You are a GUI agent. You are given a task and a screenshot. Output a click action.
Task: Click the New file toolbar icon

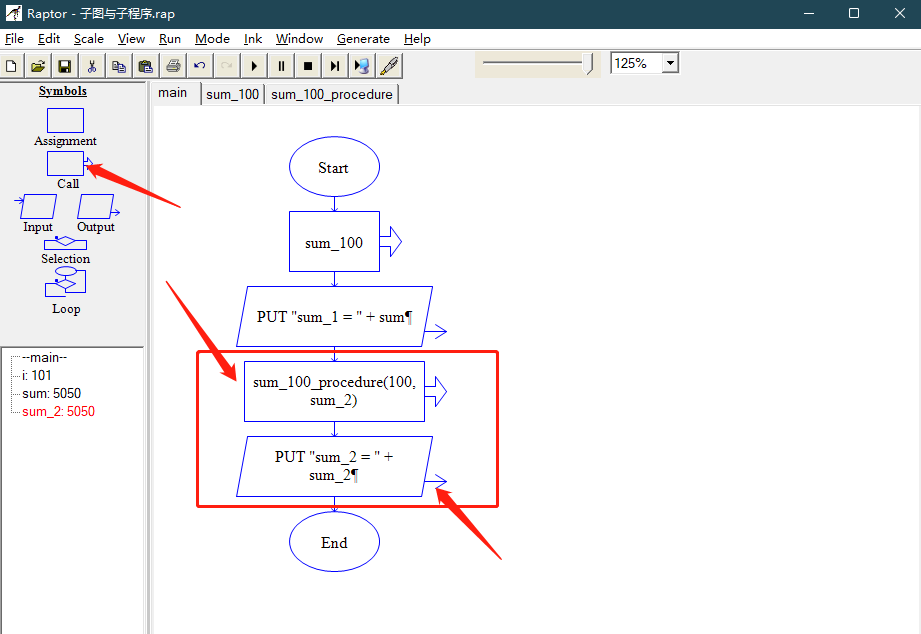12,66
